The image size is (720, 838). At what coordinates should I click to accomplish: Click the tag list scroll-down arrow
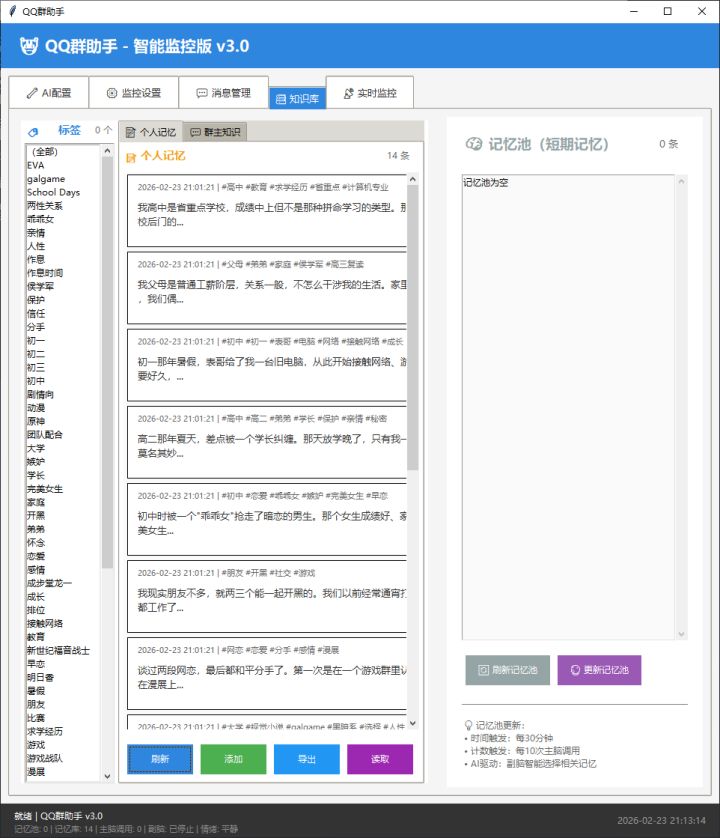click(107, 776)
